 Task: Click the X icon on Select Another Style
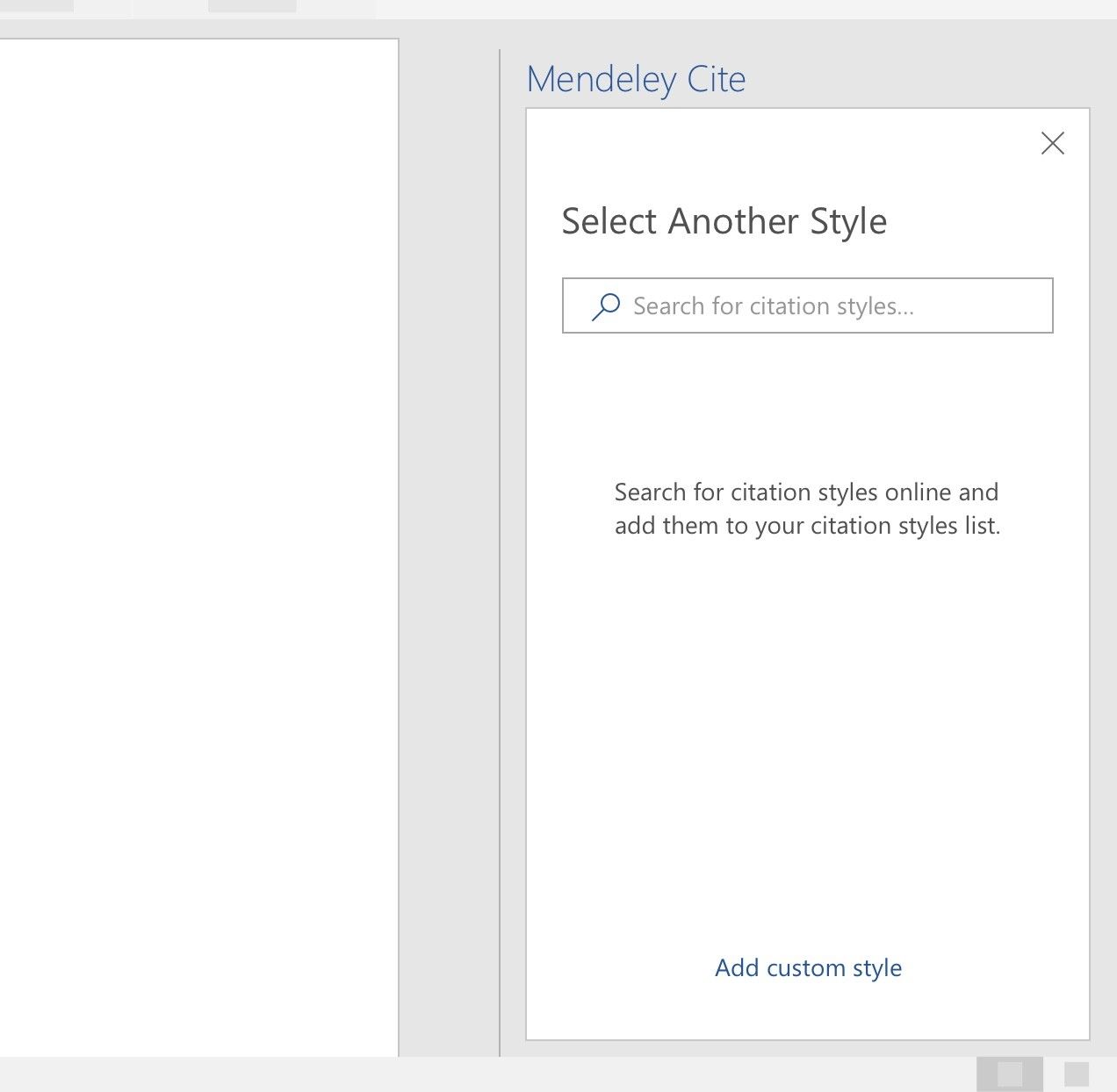(1053, 143)
